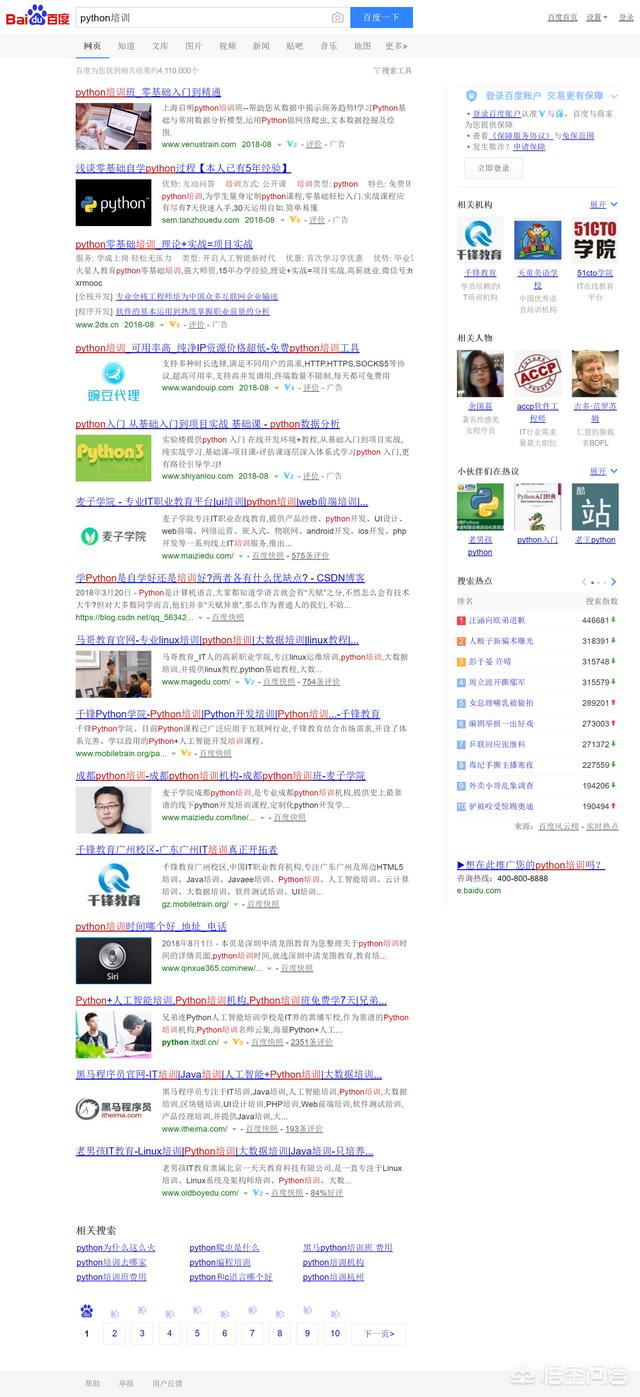Viewport: 640px width, 1397px height.
Task: Click the Baidu logo
Action: [x=38, y=17]
